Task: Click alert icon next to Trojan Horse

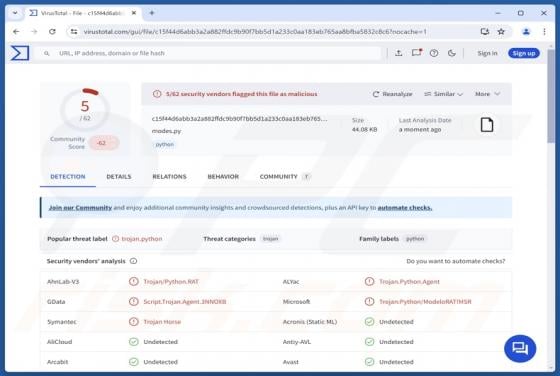Action: [134, 322]
